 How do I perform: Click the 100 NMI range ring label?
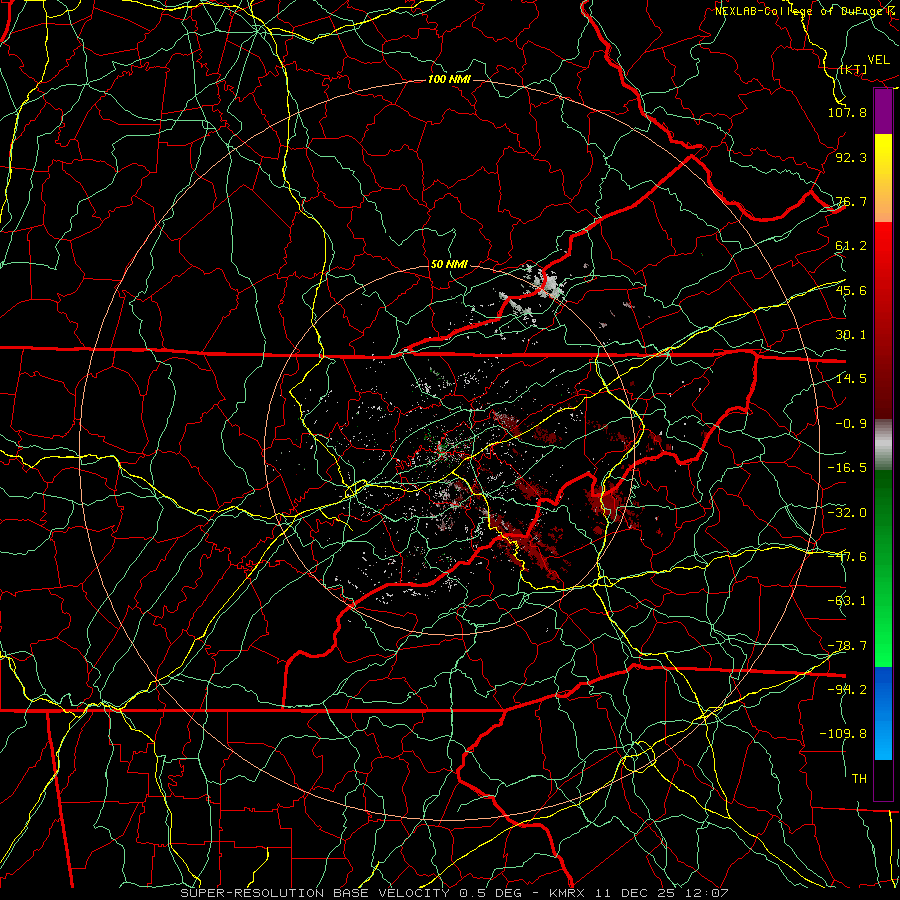pyautogui.click(x=449, y=79)
